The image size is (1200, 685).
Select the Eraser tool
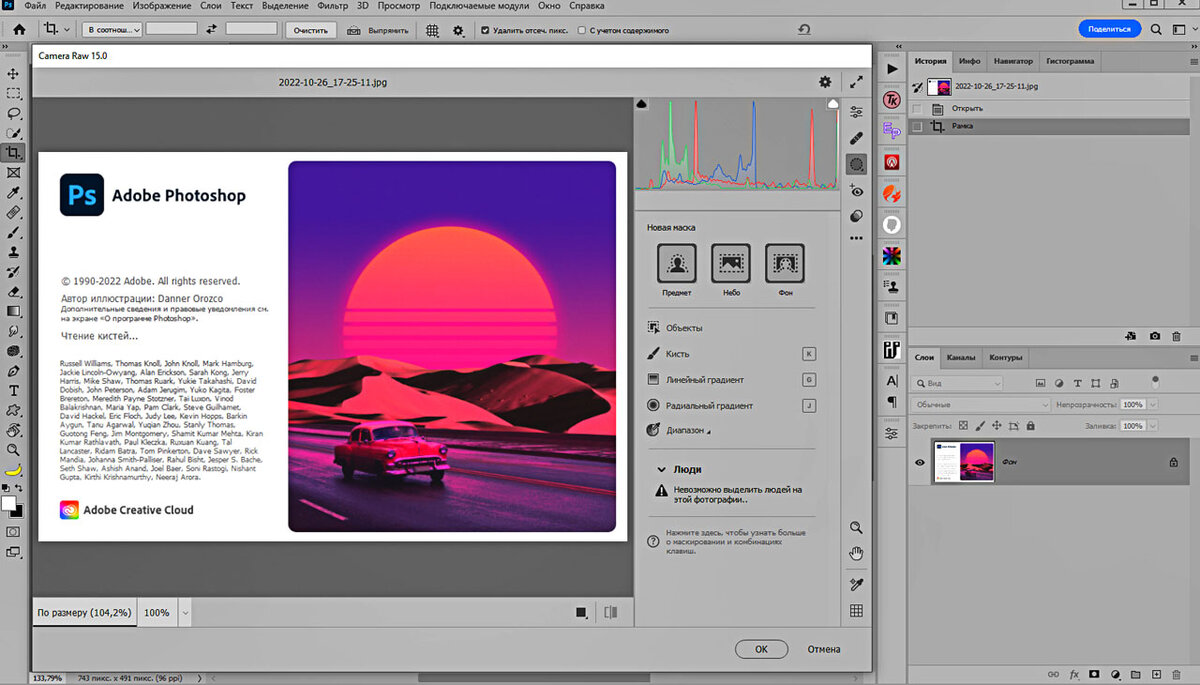point(13,292)
